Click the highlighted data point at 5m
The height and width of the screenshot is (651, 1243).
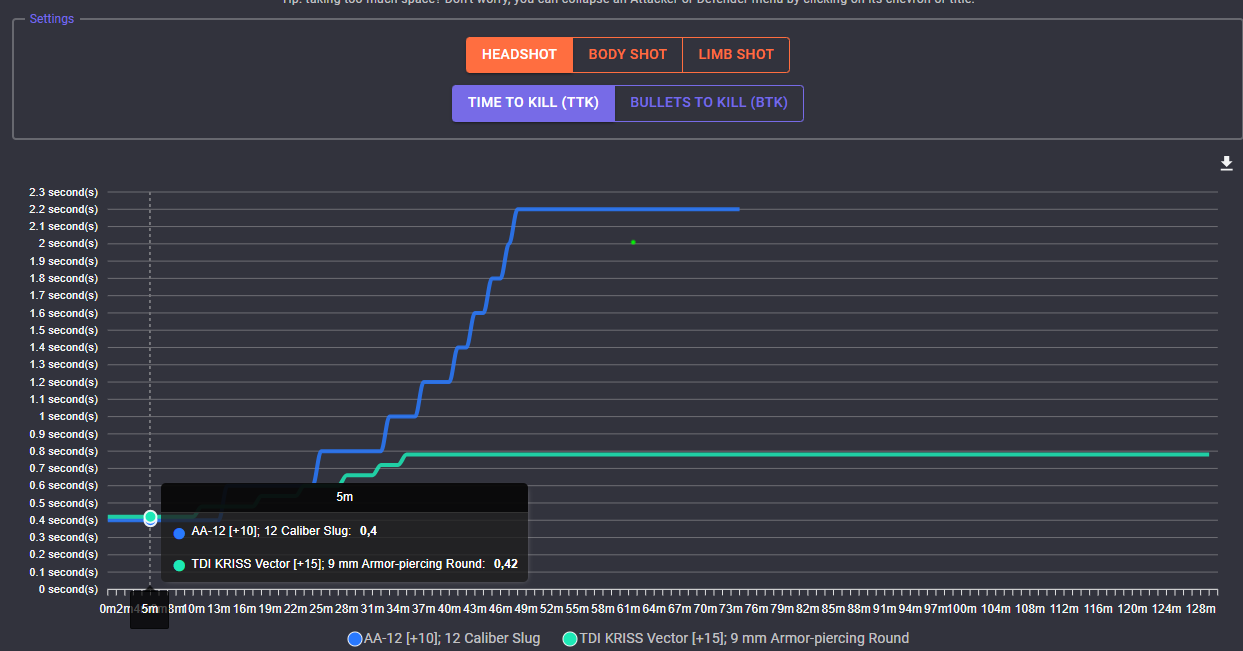click(150, 517)
